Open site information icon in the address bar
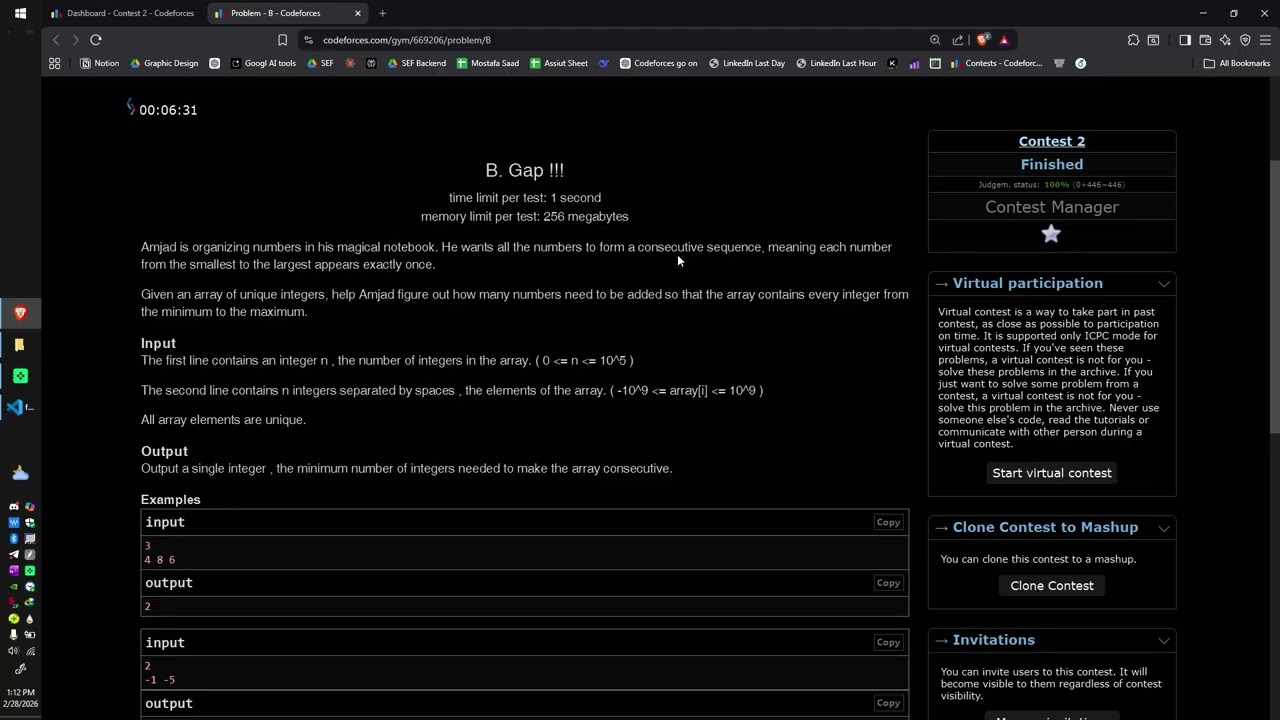Screen dimensions: 1280x720 (x=308, y=40)
